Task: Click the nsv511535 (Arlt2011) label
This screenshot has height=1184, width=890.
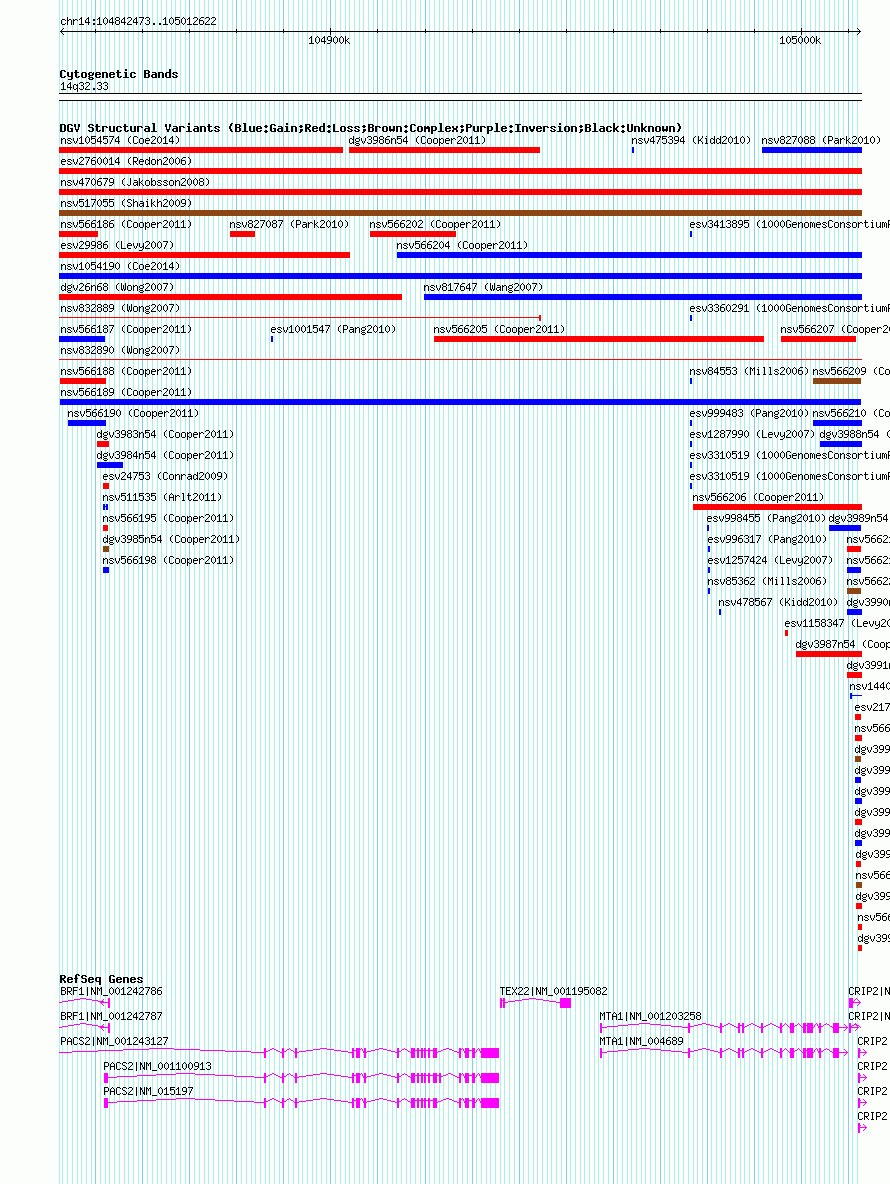Action: (162, 498)
